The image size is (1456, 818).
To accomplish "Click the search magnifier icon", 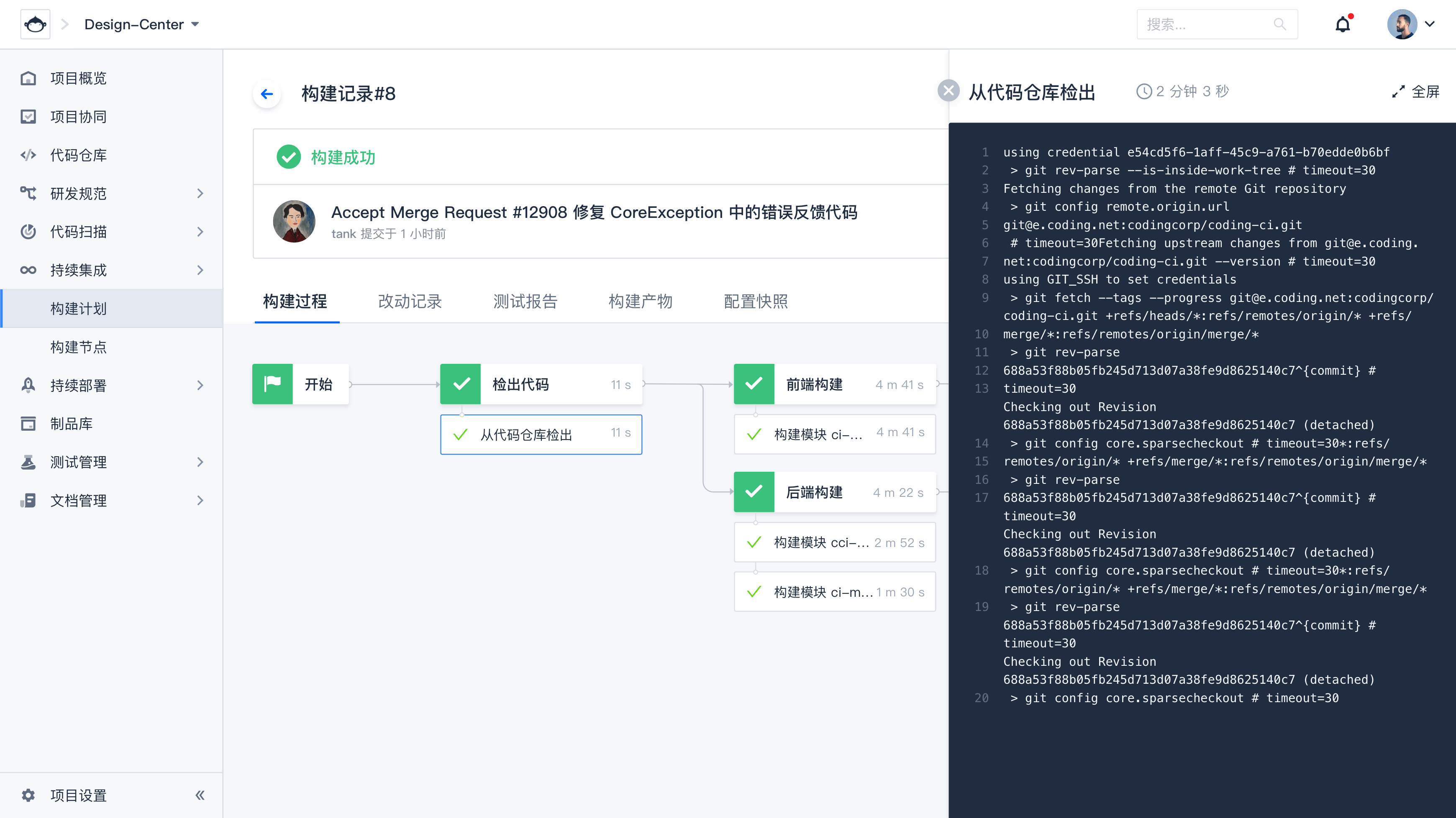I will point(1280,24).
